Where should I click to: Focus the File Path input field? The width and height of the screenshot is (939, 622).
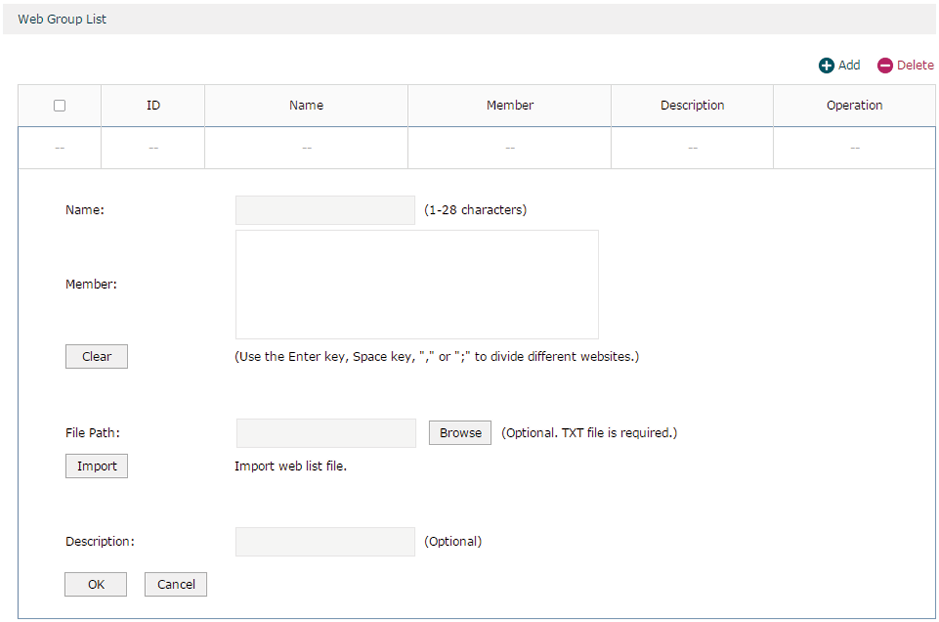tap(326, 433)
